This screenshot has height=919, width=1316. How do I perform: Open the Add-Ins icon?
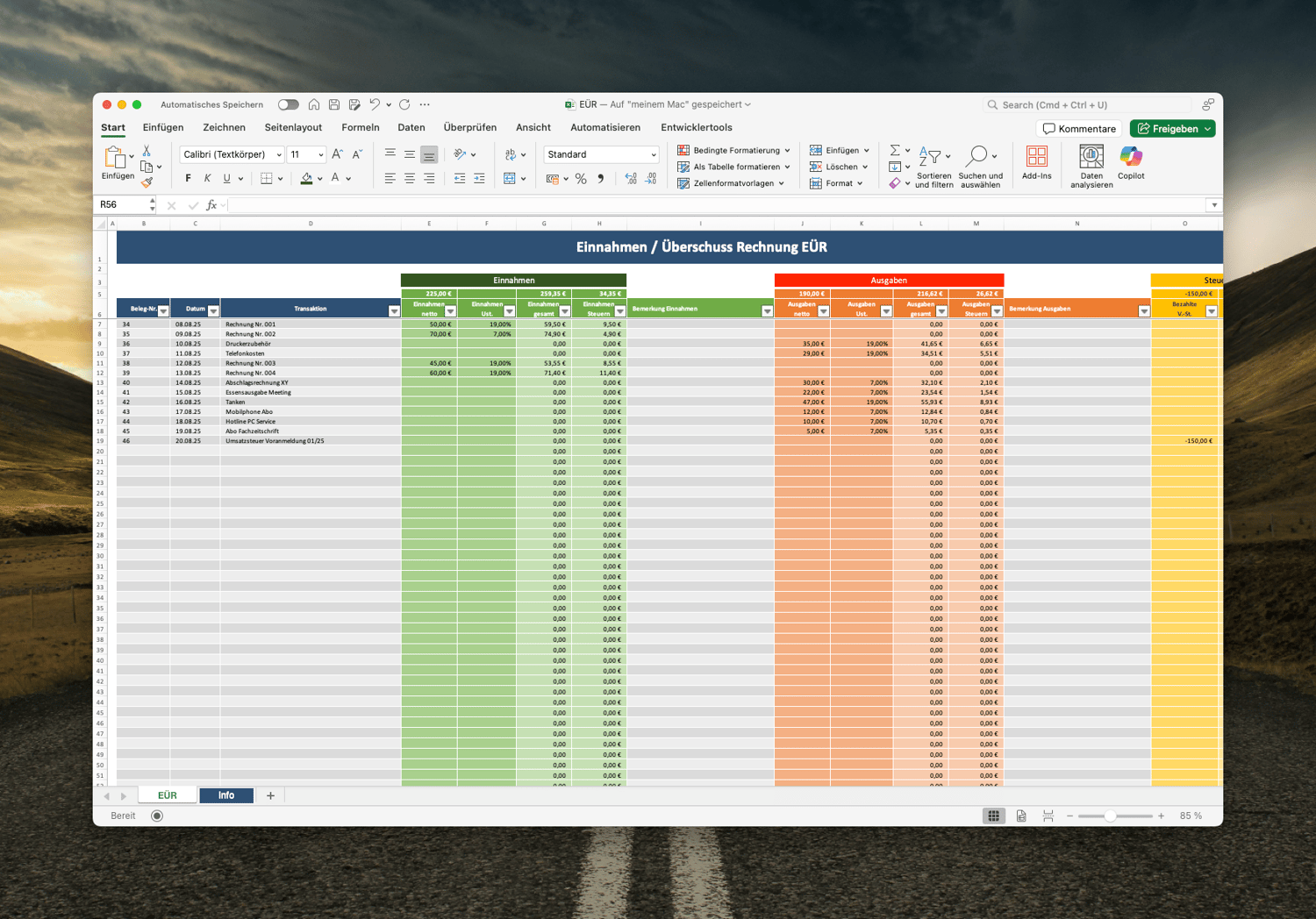point(1037,163)
